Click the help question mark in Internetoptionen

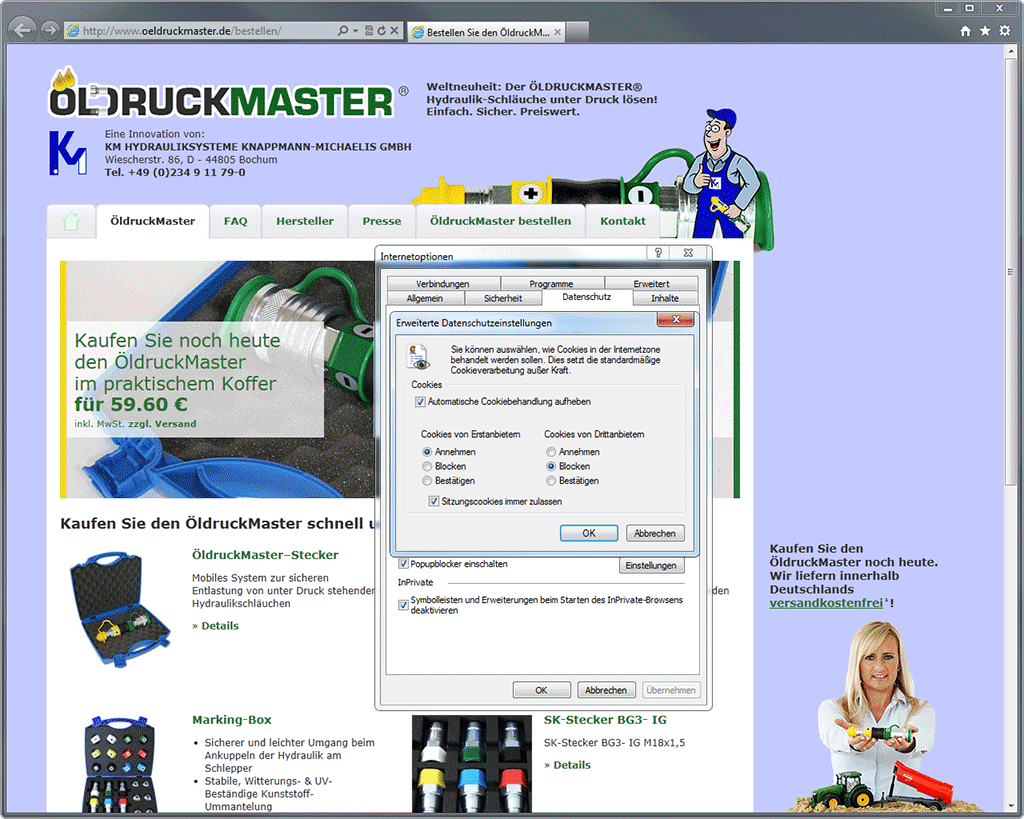pyautogui.click(x=658, y=253)
